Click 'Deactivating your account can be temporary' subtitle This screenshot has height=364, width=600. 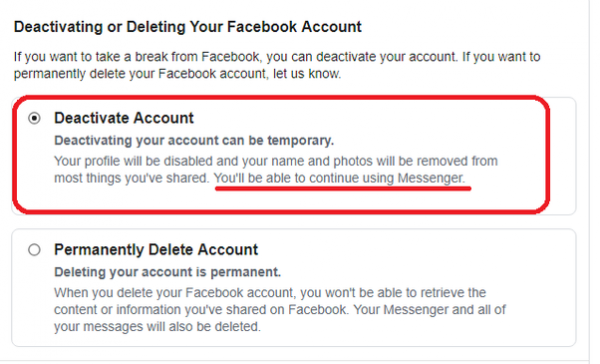pos(194,140)
